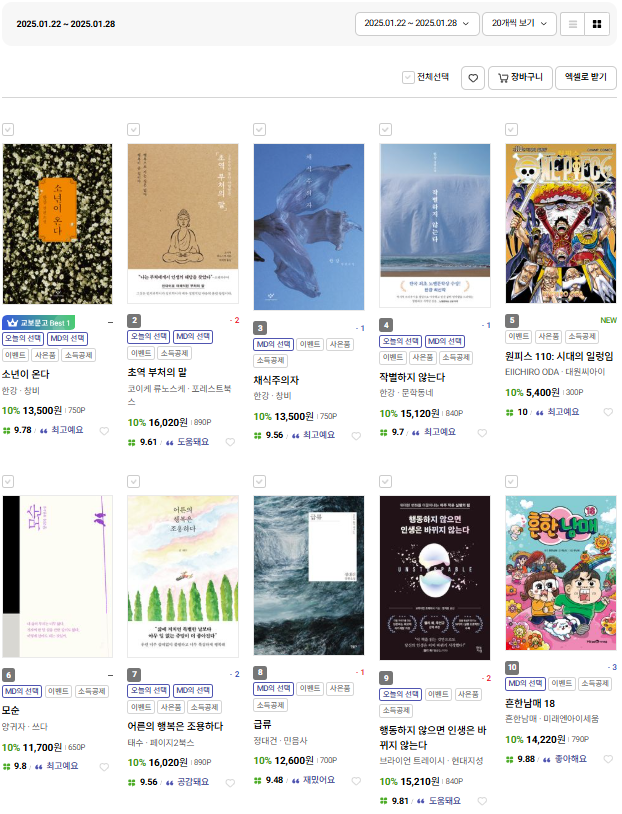Click 오늘의 선택 tag under 어른의 행복은 조용하다
This screenshot has width=622, height=814.
[148, 690]
